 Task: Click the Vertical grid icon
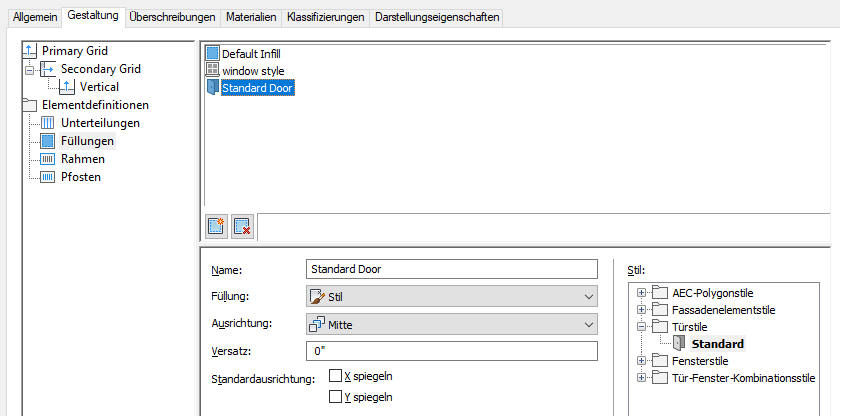coord(67,87)
